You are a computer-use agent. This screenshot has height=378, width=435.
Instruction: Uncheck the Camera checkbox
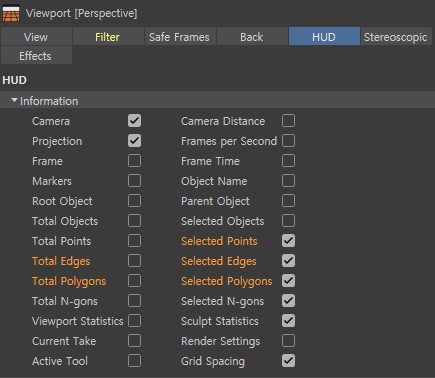point(134,121)
